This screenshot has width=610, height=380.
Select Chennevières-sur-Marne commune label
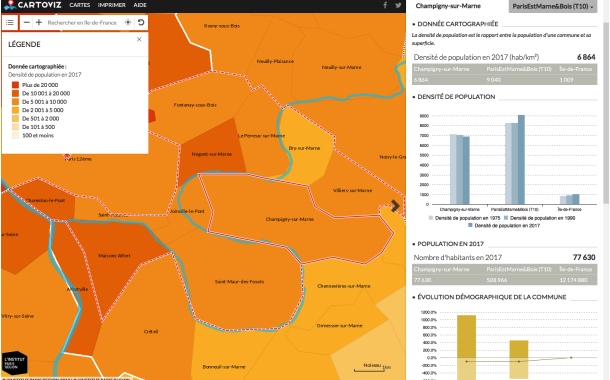pyautogui.click(x=344, y=286)
